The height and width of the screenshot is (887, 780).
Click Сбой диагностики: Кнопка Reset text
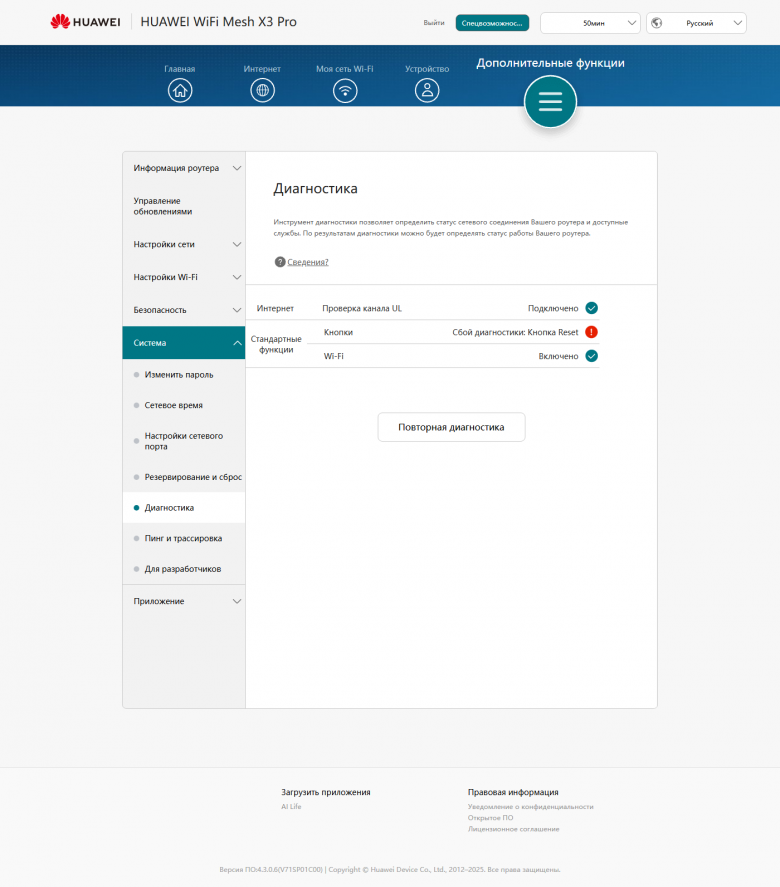pyautogui.click(x=515, y=332)
